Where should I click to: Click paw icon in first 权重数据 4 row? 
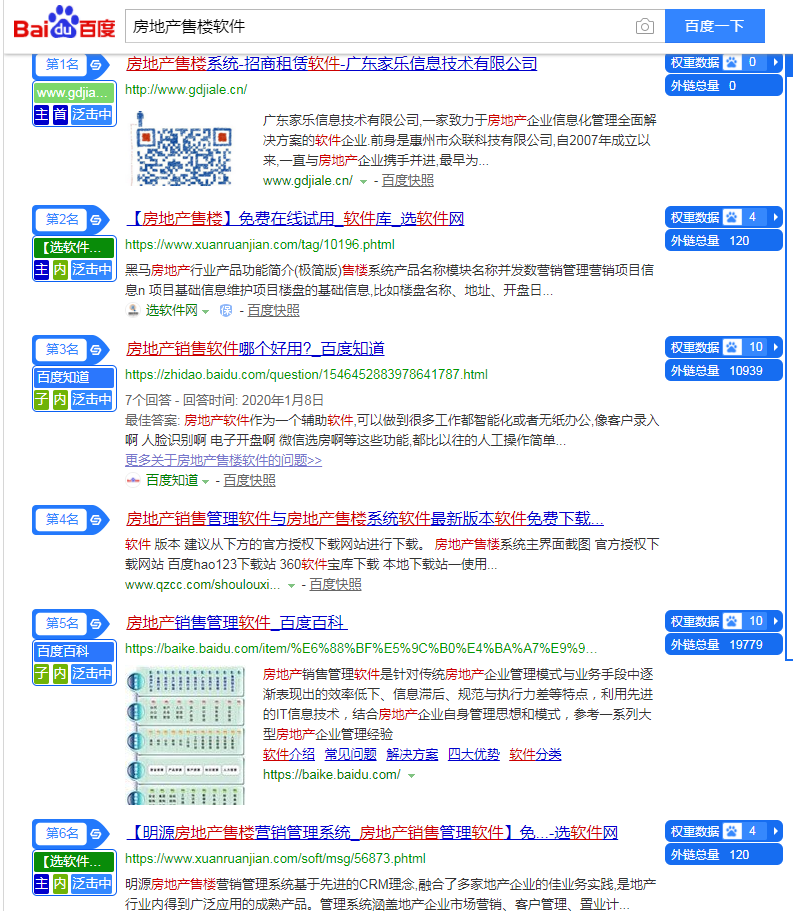[x=732, y=217]
